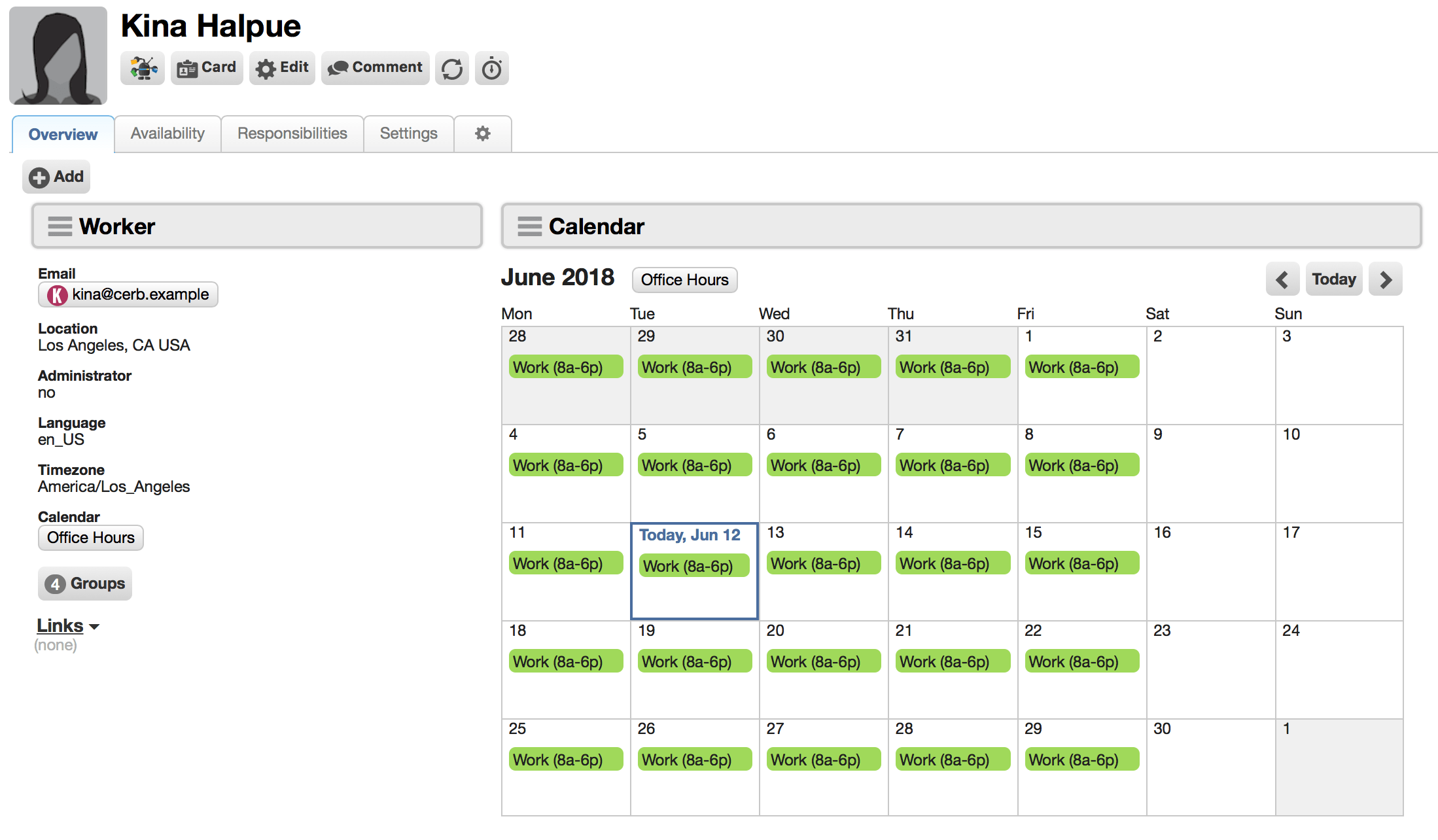Select the Settings tab

pyautogui.click(x=409, y=133)
